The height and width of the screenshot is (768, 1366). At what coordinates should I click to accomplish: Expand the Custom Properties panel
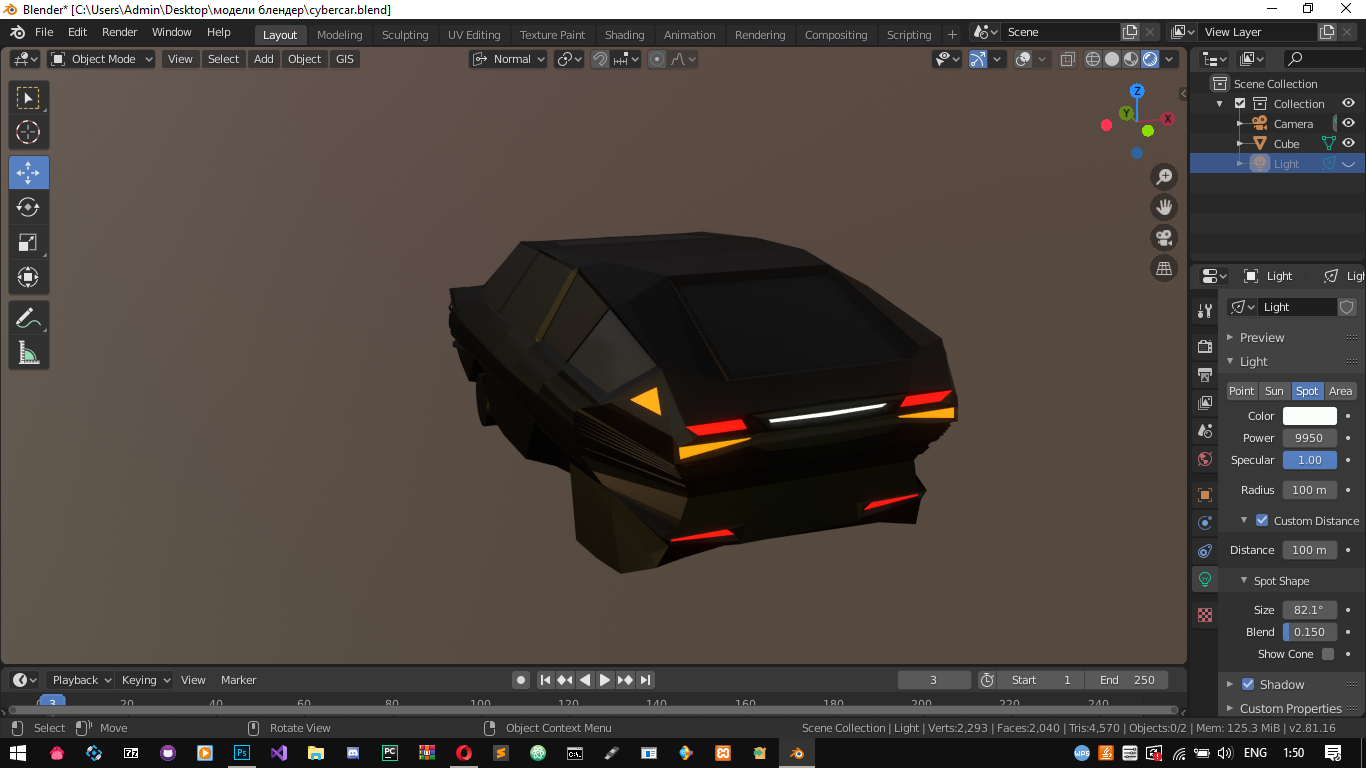1290,708
